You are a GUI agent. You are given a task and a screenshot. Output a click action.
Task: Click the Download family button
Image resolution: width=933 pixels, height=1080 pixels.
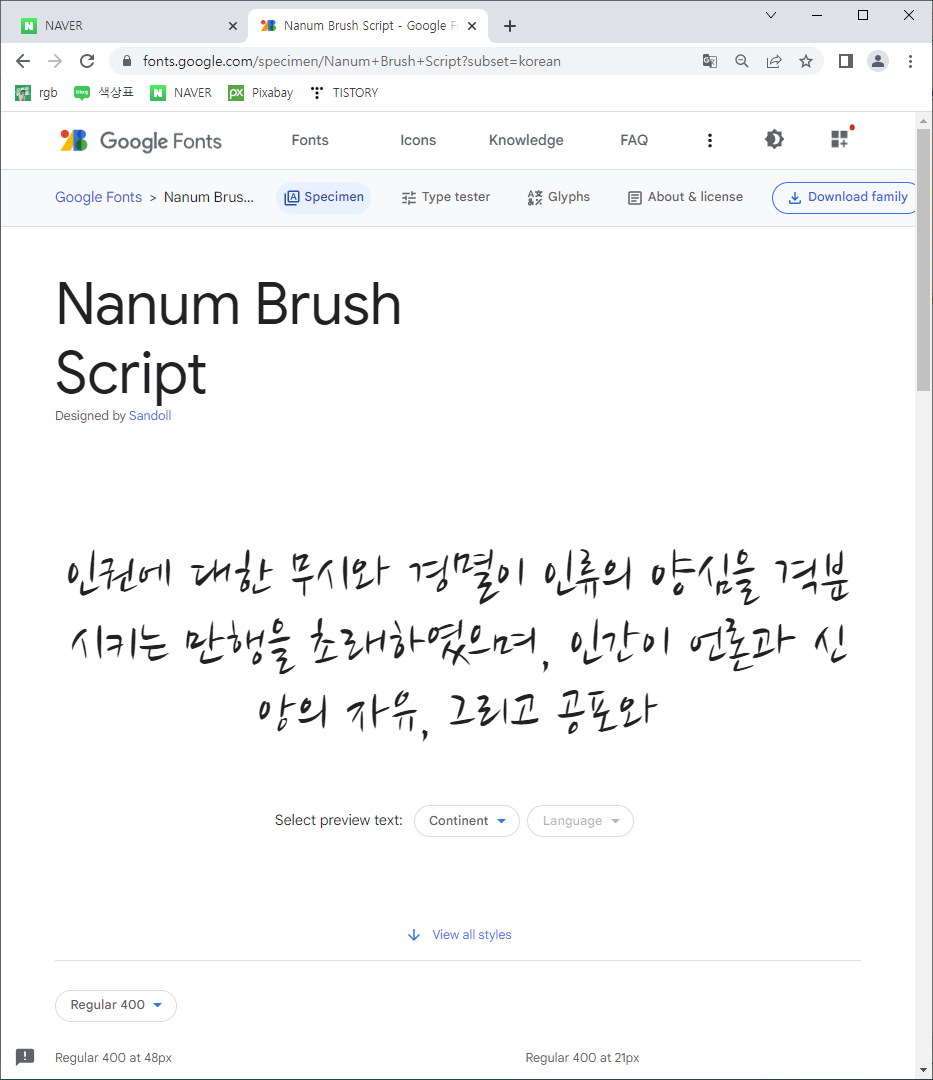coord(844,198)
